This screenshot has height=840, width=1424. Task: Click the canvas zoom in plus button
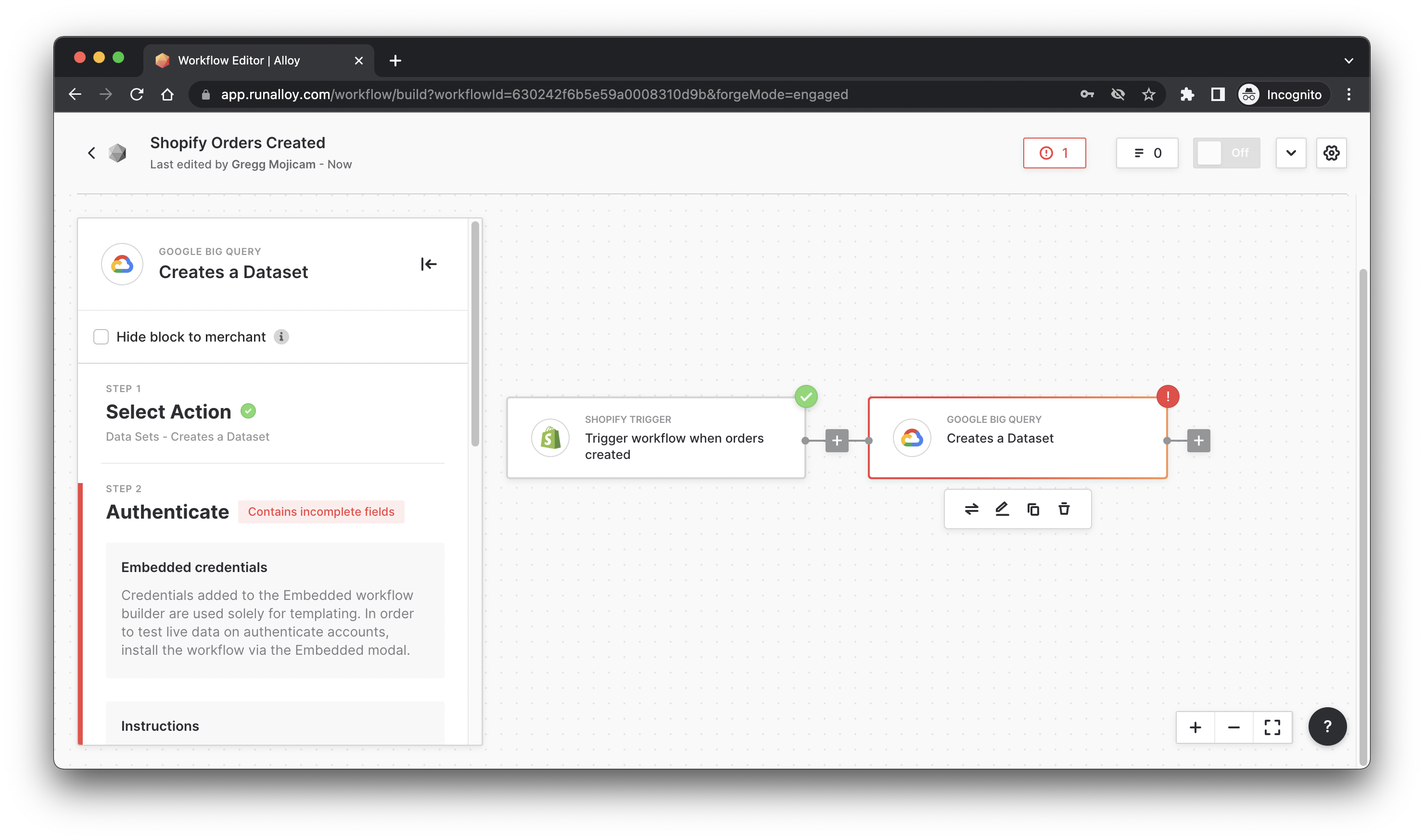(1195, 727)
